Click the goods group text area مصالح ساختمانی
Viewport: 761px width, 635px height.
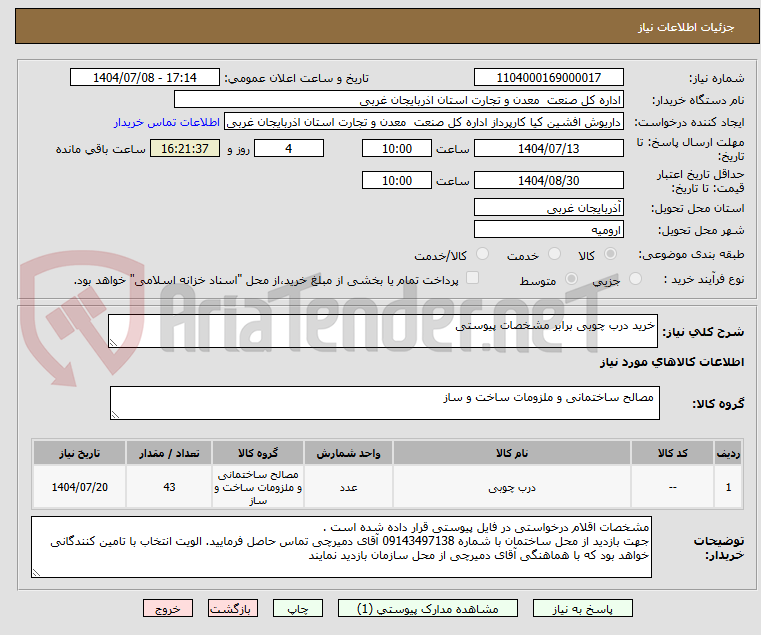click(385, 403)
